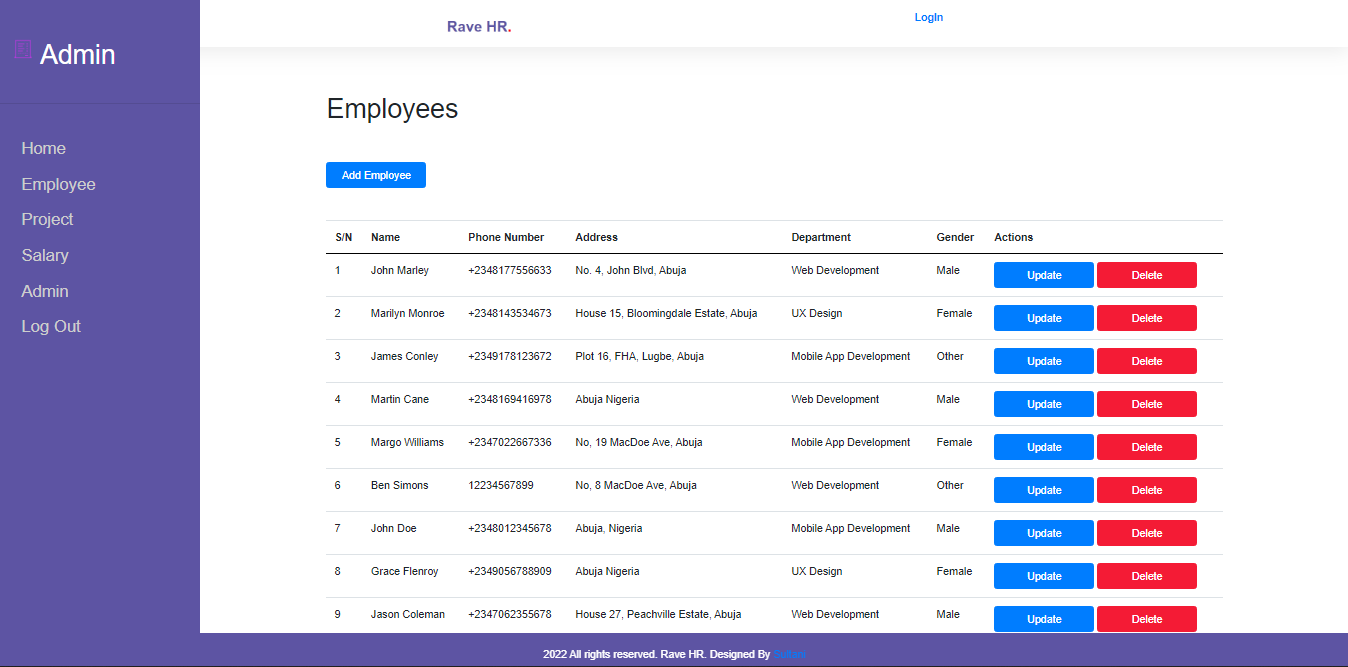Open Salary from the sidebar
The image size is (1348, 667).
pyautogui.click(x=45, y=256)
